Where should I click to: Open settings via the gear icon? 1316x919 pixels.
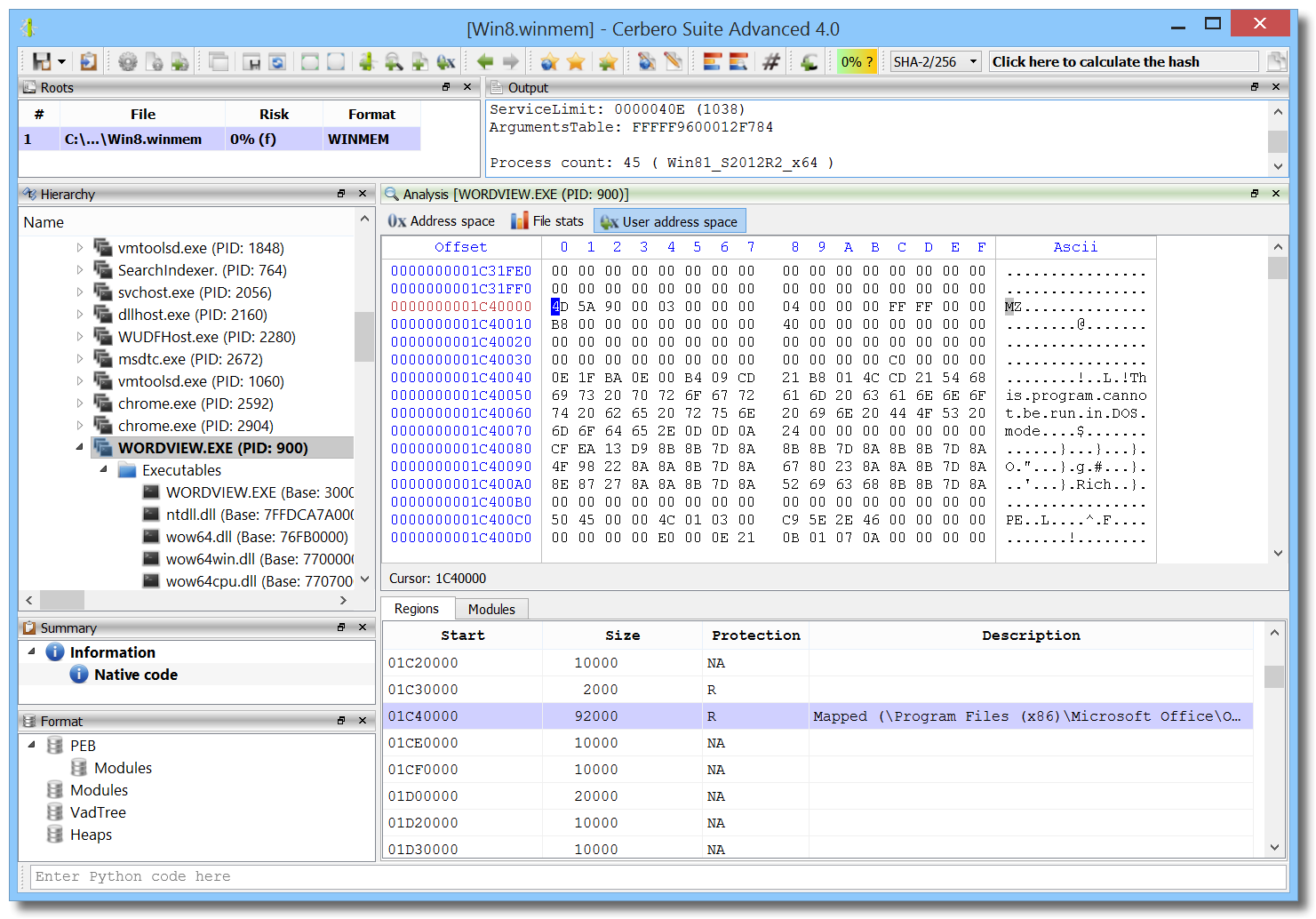[x=128, y=61]
